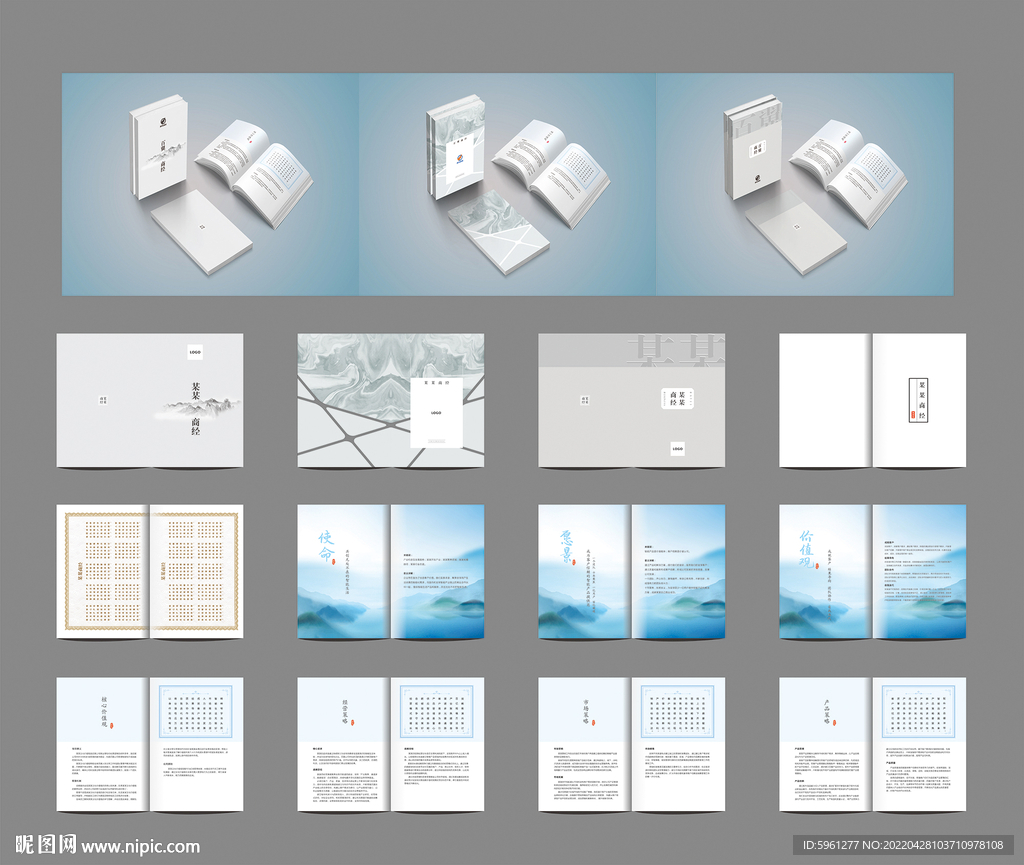The width and height of the screenshot is (1024, 865).
Task: Select the 价值观 values page spread
Action: pos(872,571)
